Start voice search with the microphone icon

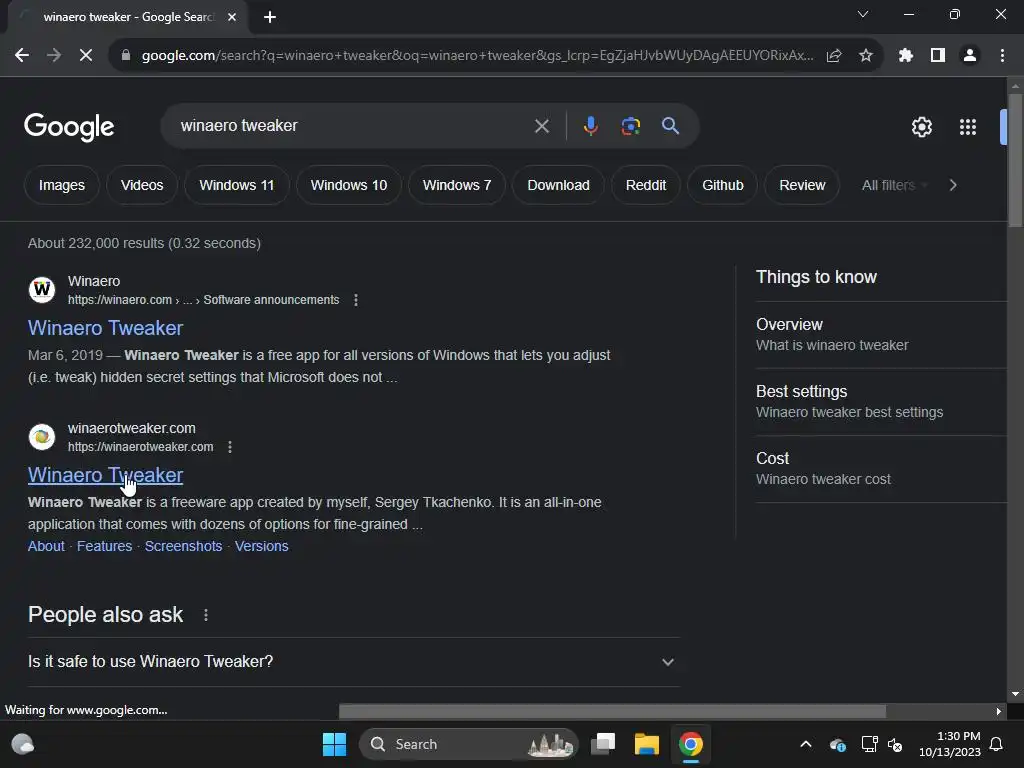coord(590,126)
